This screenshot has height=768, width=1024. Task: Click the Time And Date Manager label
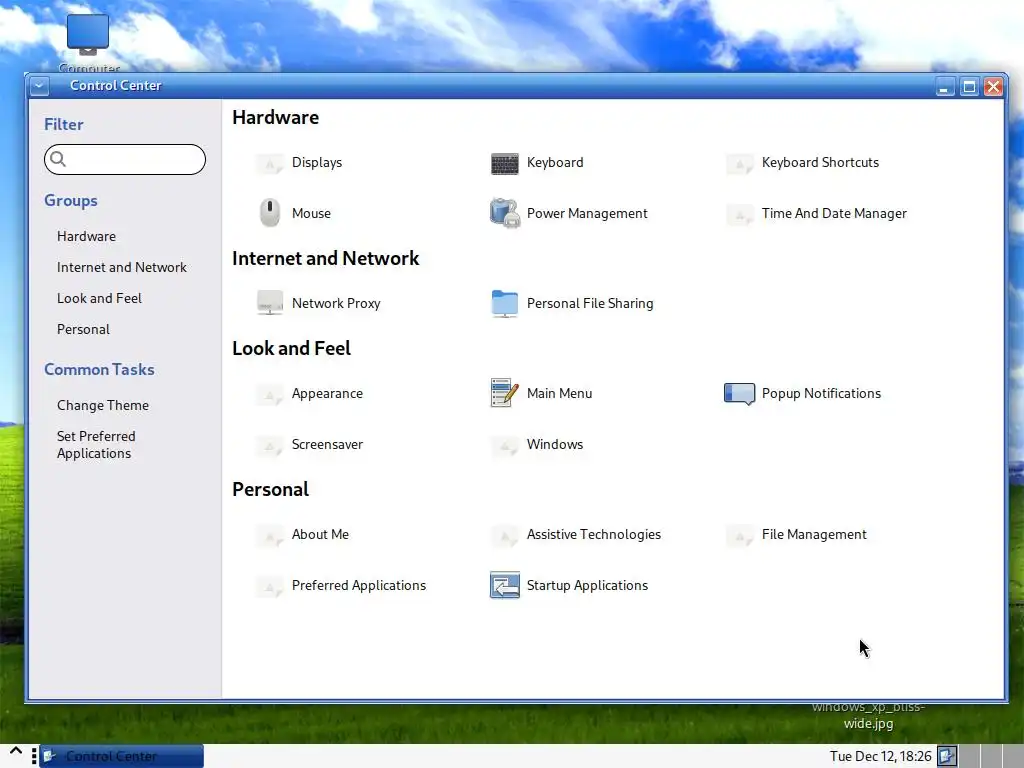point(834,214)
